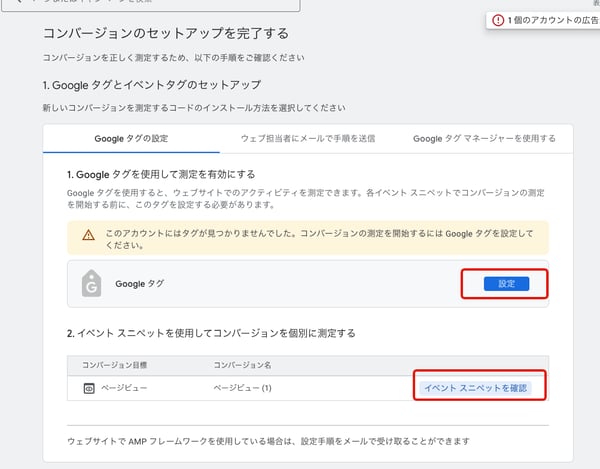Click the Google tag icon
The width and height of the screenshot is (600, 469).
(91, 284)
